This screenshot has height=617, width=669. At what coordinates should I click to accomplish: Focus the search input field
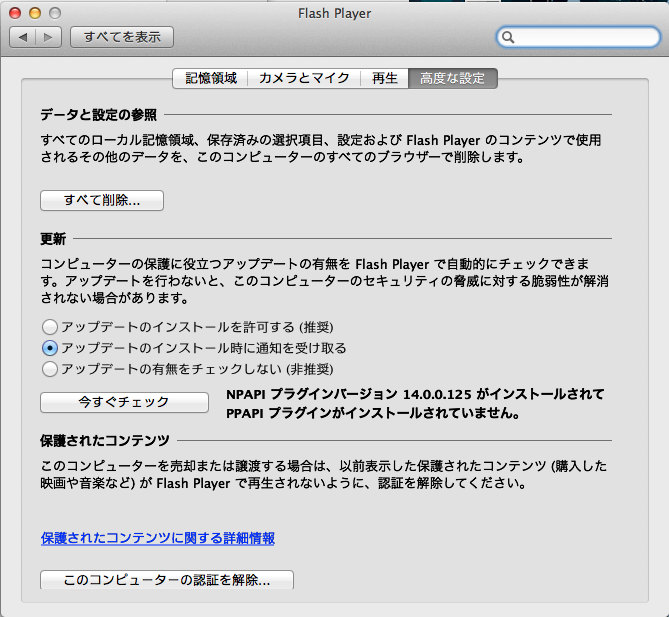579,37
